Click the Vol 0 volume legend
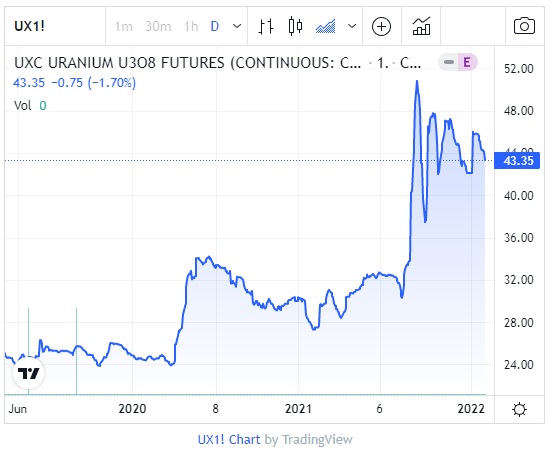Image resolution: width=559 pixels, height=454 pixels. (x=30, y=106)
